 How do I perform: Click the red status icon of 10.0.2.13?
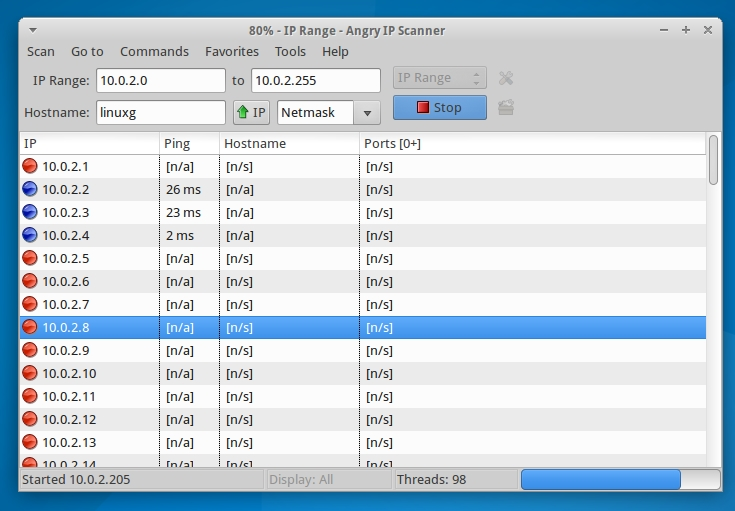click(30, 442)
